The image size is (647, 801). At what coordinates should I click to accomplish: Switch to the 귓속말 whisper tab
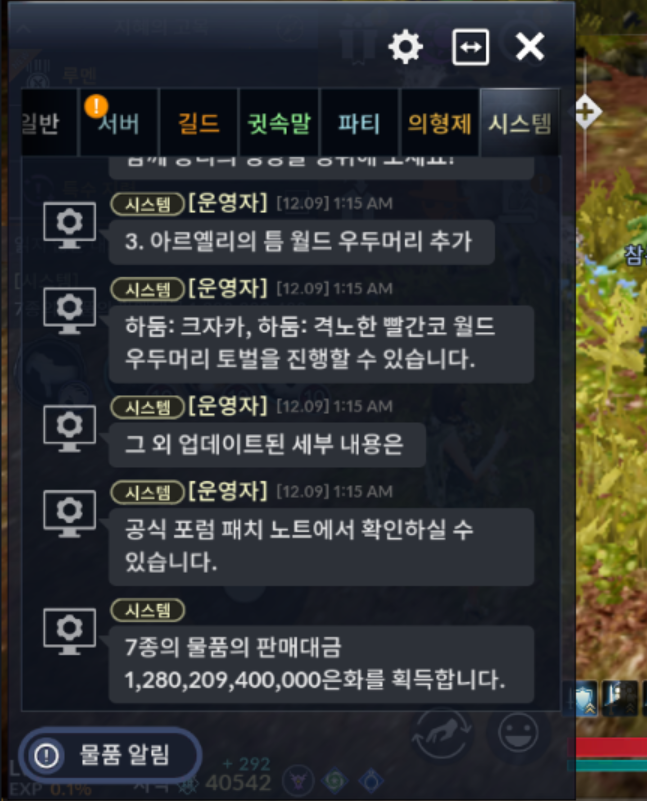click(279, 123)
